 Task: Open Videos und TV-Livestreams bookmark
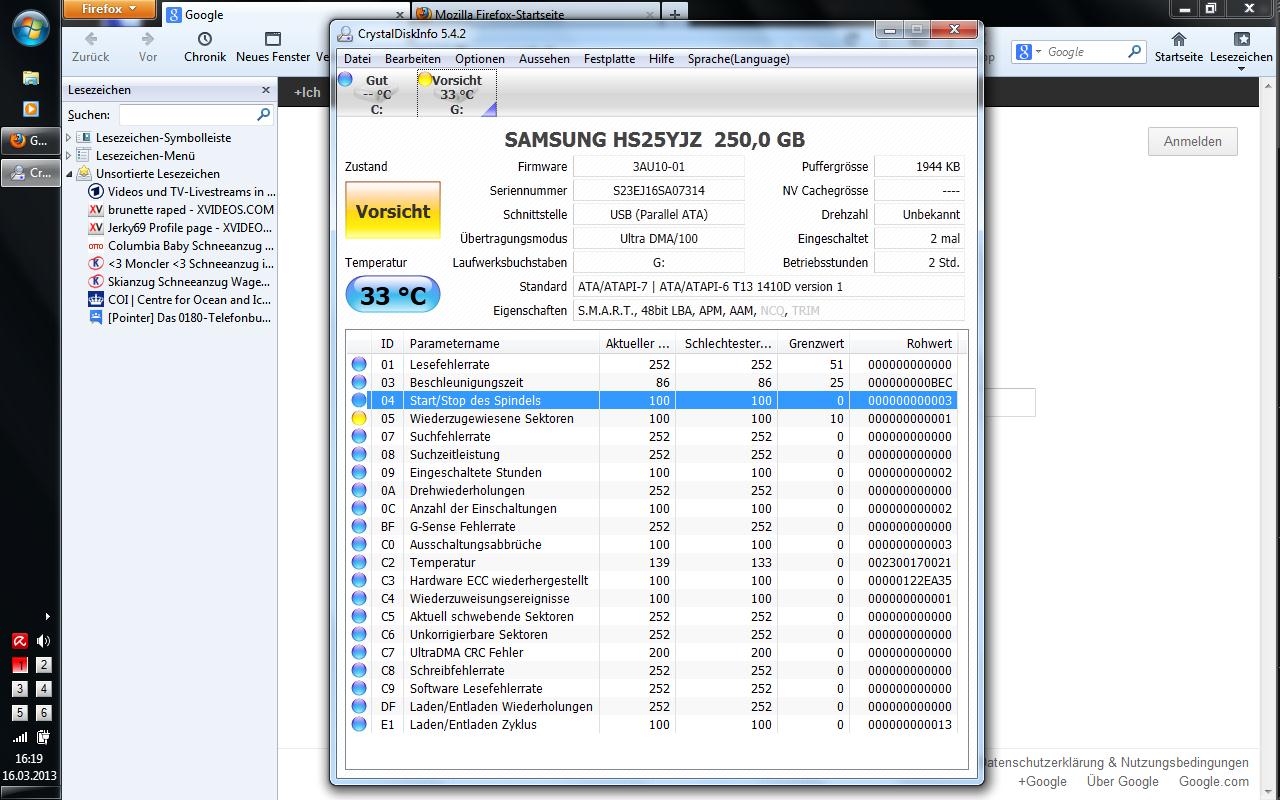click(x=183, y=192)
